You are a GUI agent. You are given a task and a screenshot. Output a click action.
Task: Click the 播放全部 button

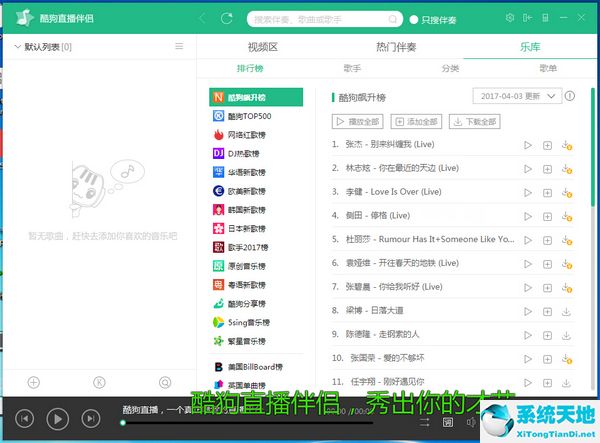tap(357, 122)
